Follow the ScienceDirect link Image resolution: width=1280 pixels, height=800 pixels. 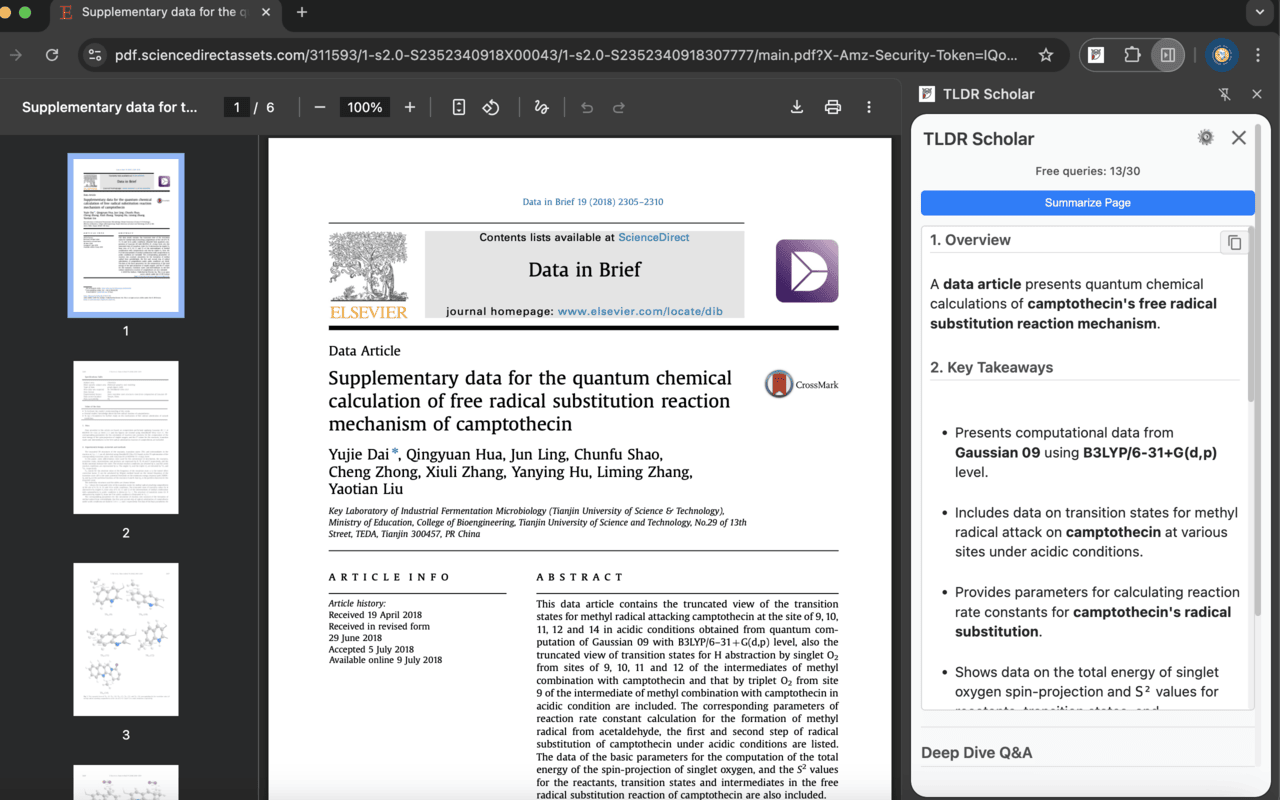653,237
